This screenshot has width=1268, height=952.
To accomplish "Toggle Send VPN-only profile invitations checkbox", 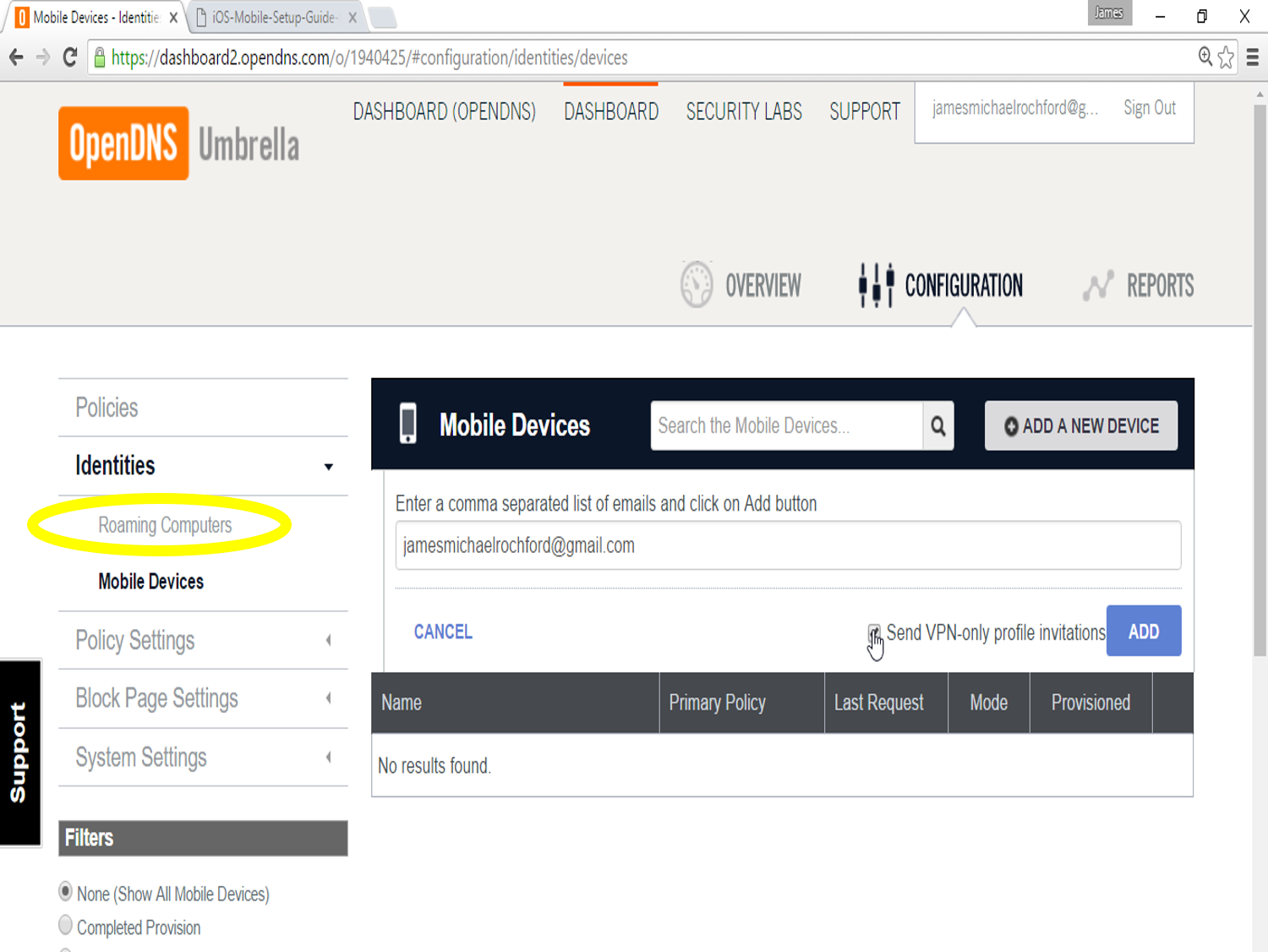I will pyautogui.click(x=874, y=632).
